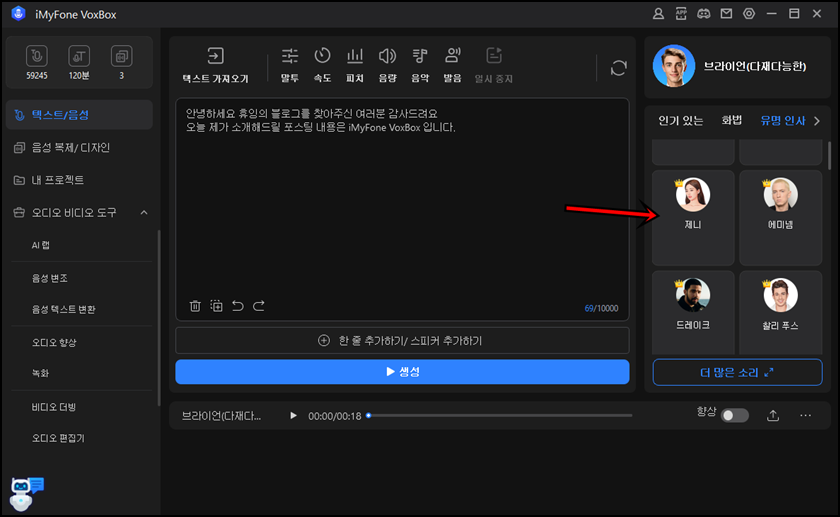Click the character count icon showing 59245

pyautogui.click(x=36, y=56)
